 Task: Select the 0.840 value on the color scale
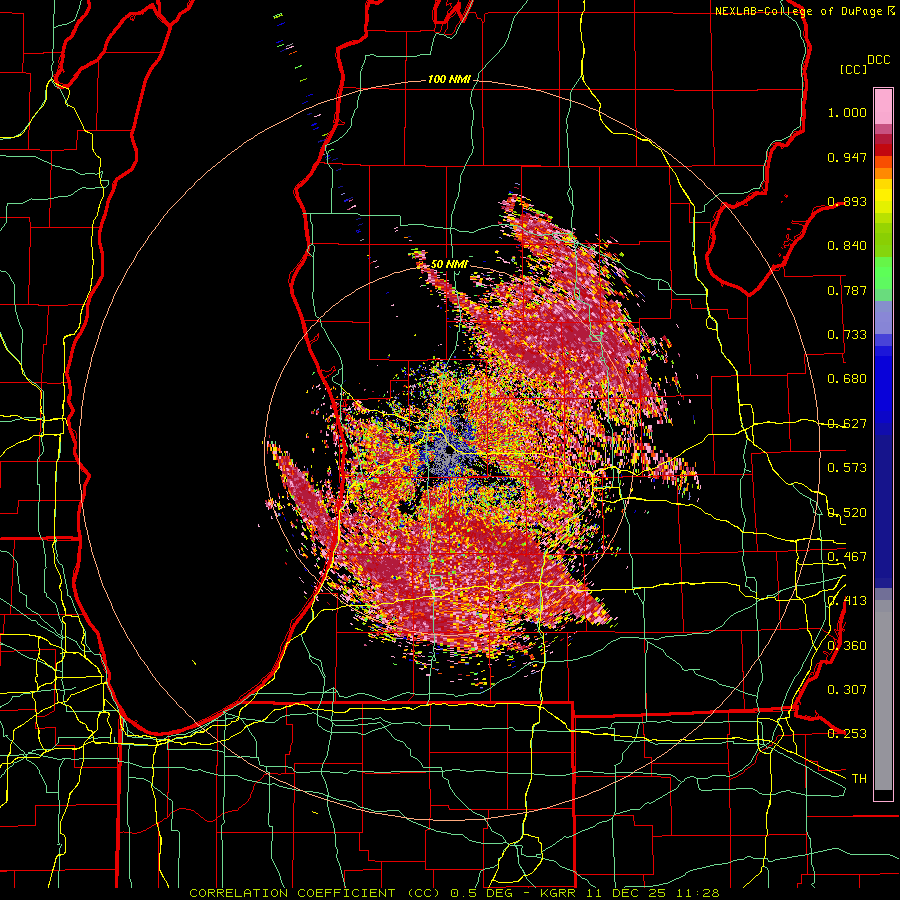pos(847,246)
